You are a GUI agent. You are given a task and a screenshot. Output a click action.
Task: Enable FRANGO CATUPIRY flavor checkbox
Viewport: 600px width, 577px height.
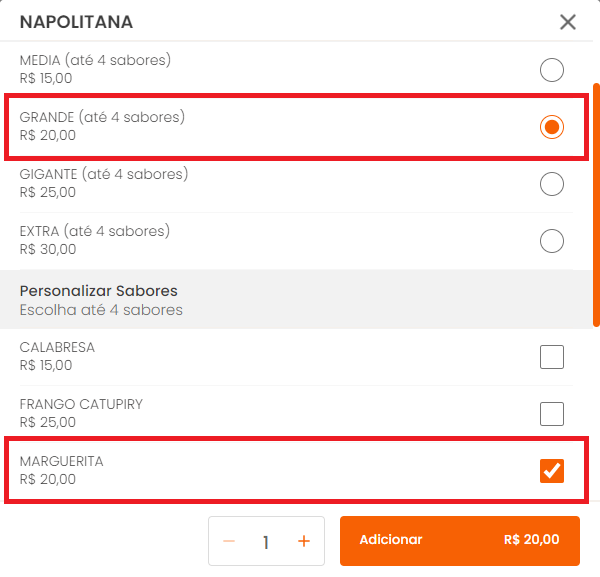(x=551, y=413)
